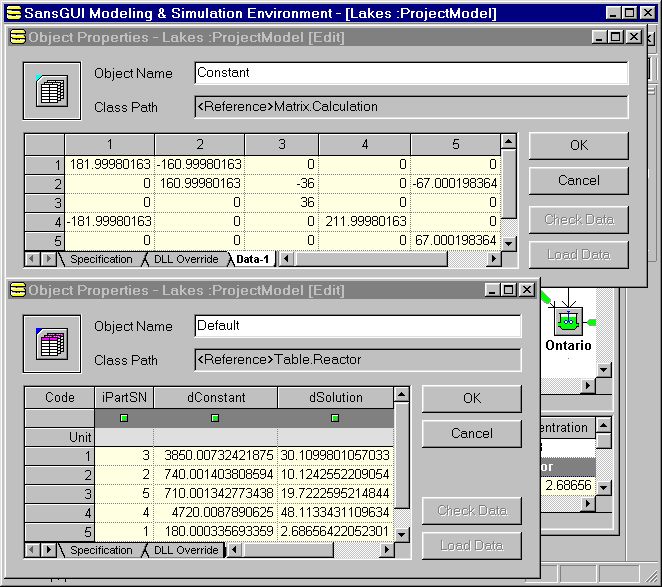The image size is (662, 587).
Task: Switch to the Data-1 tab
Action: tap(253, 259)
